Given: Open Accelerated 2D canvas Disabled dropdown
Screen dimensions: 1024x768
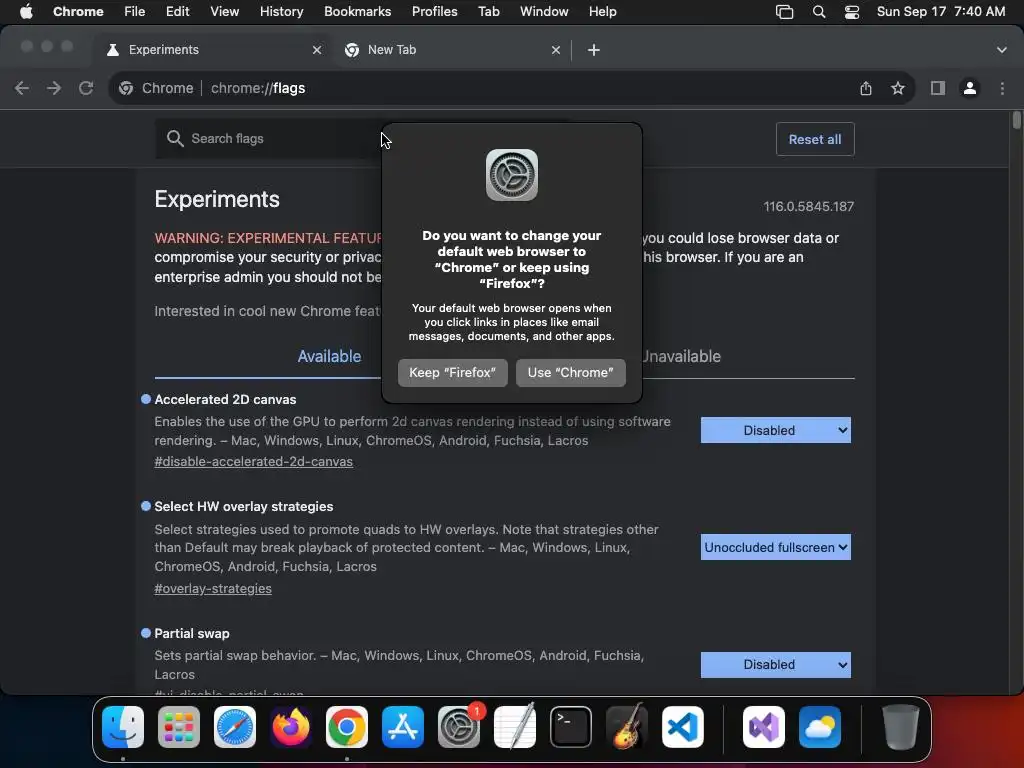Looking at the screenshot, I should point(776,430).
